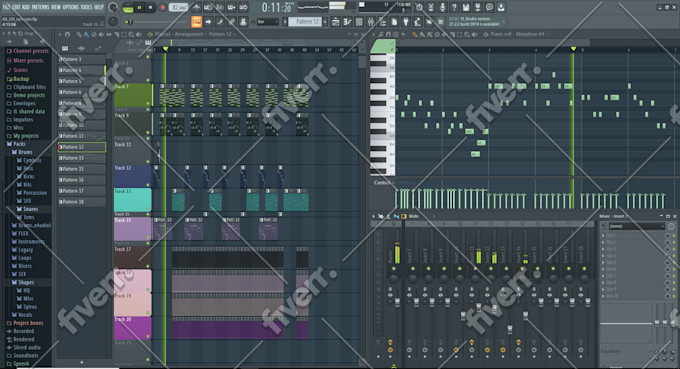
Task: Open the EDIT menu
Action: 16,7
